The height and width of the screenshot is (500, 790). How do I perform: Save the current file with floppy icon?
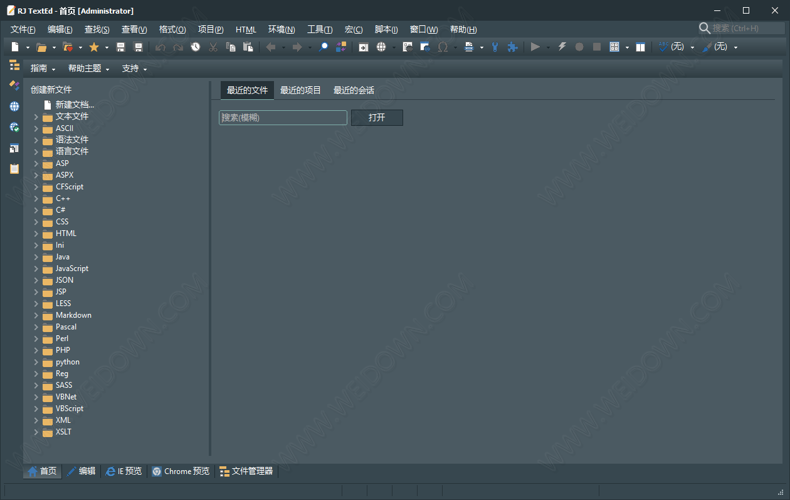click(x=120, y=47)
